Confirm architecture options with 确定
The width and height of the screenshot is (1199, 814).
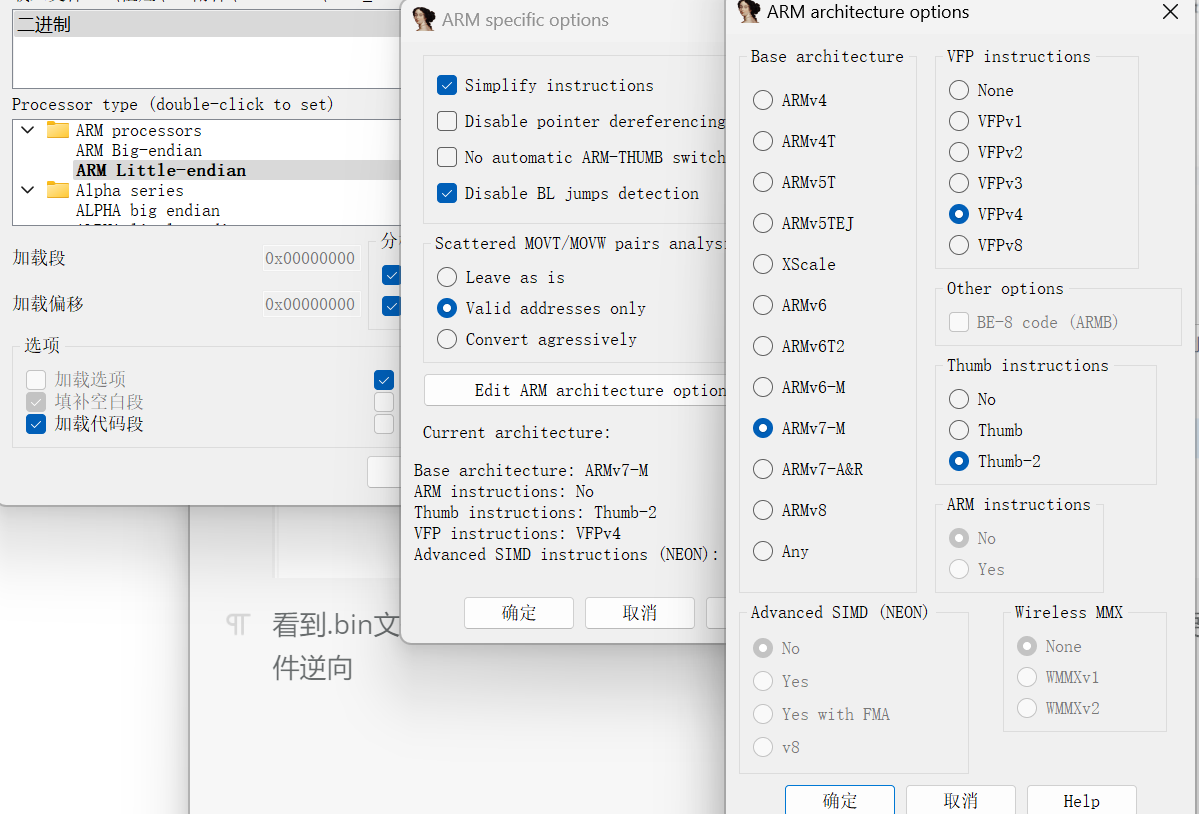coord(839,801)
